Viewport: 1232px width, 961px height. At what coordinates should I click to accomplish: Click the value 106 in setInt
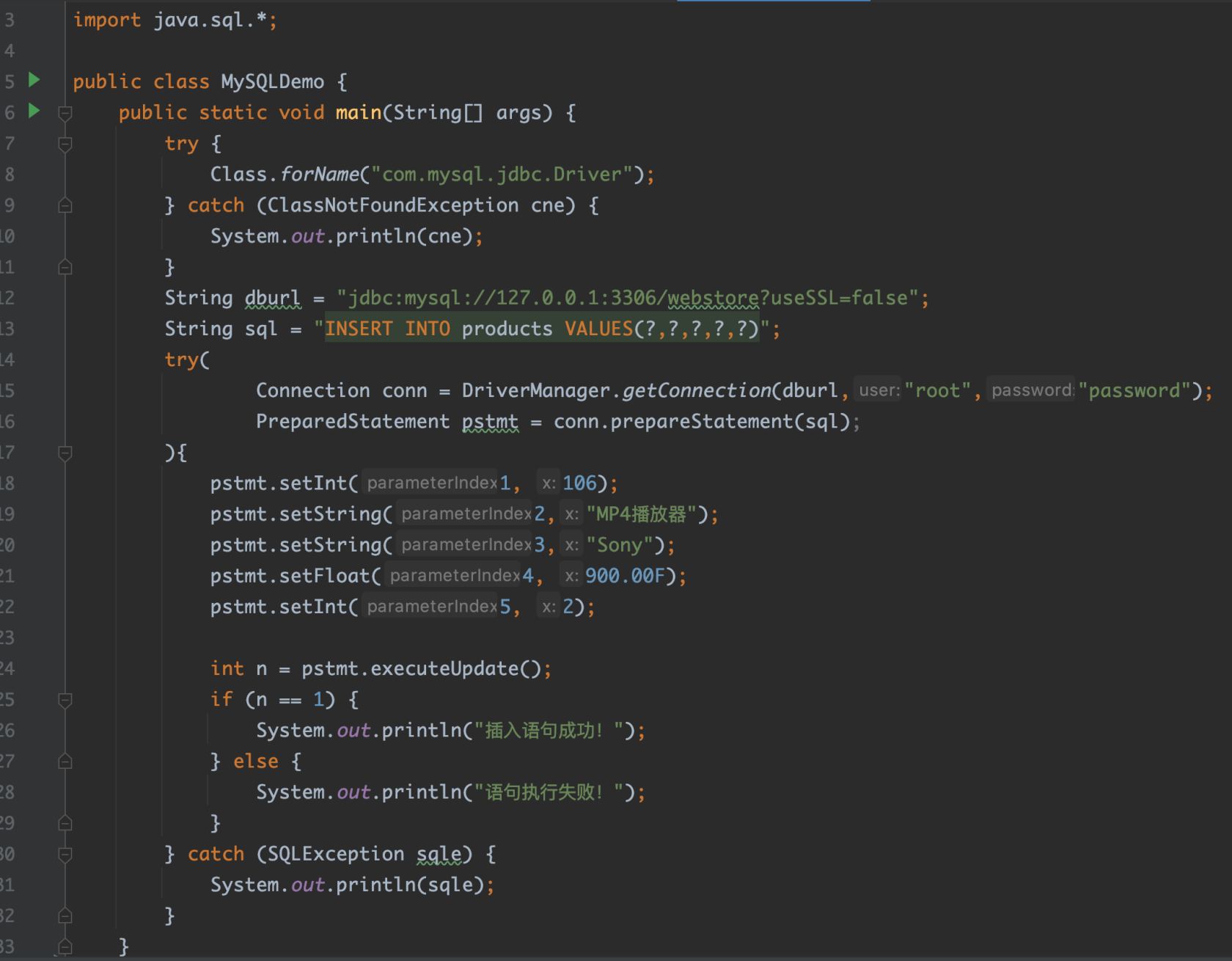pos(579,483)
